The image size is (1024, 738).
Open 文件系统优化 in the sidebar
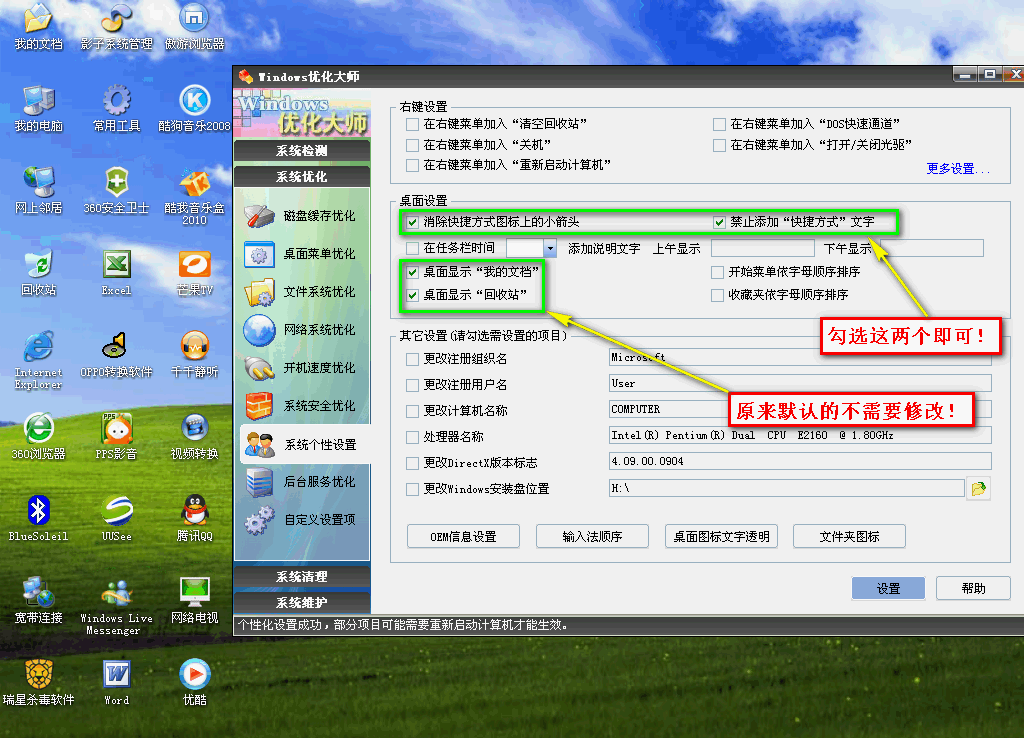pyautogui.click(x=302, y=292)
